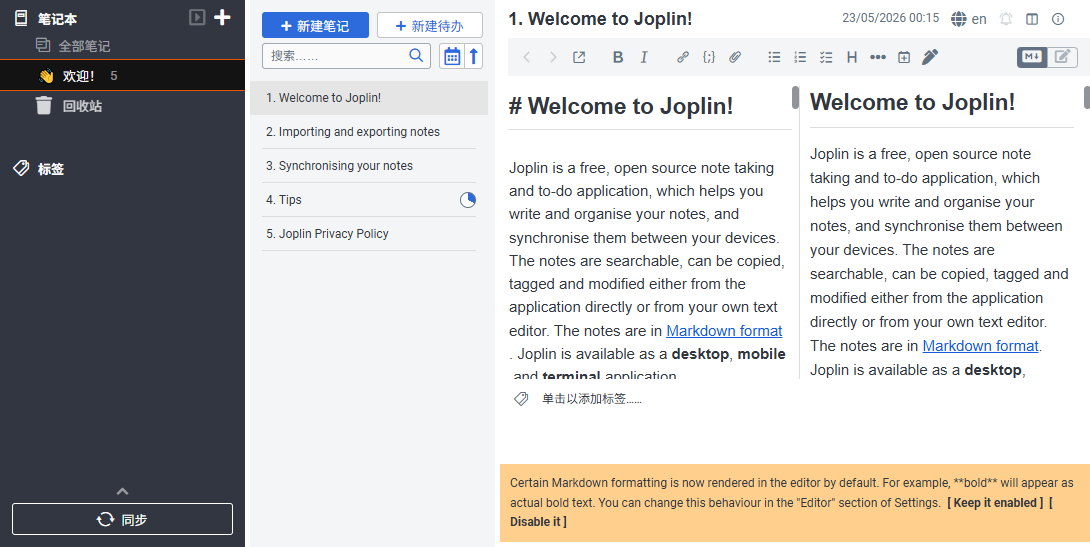Open the trash (回收站) folder
The width and height of the screenshot is (1090, 547).
82,106
